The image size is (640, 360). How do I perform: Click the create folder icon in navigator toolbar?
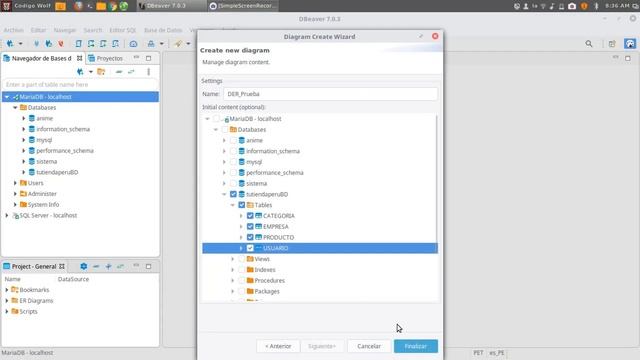(101, 72)
